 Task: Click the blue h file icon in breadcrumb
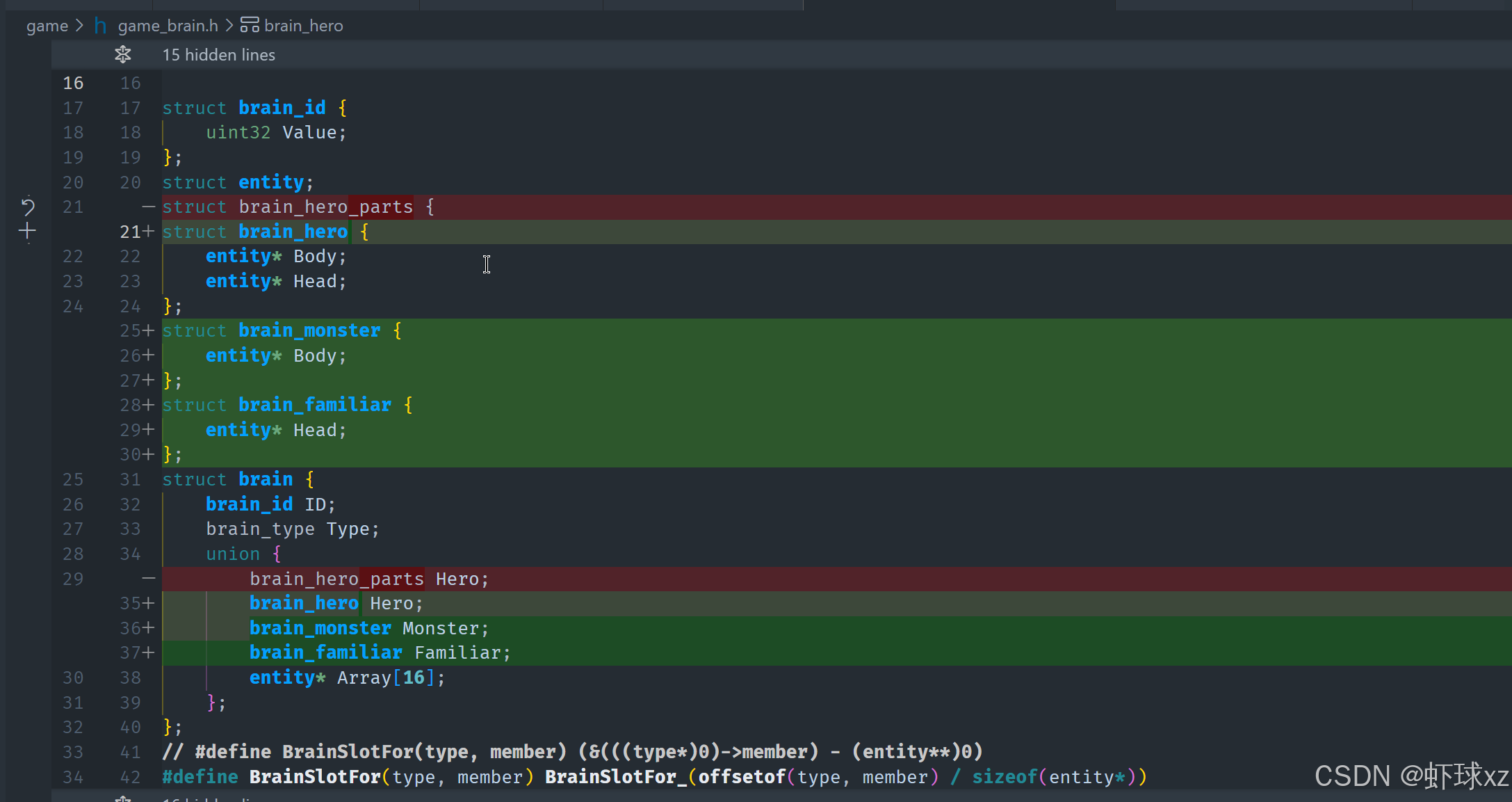(100, 26)
